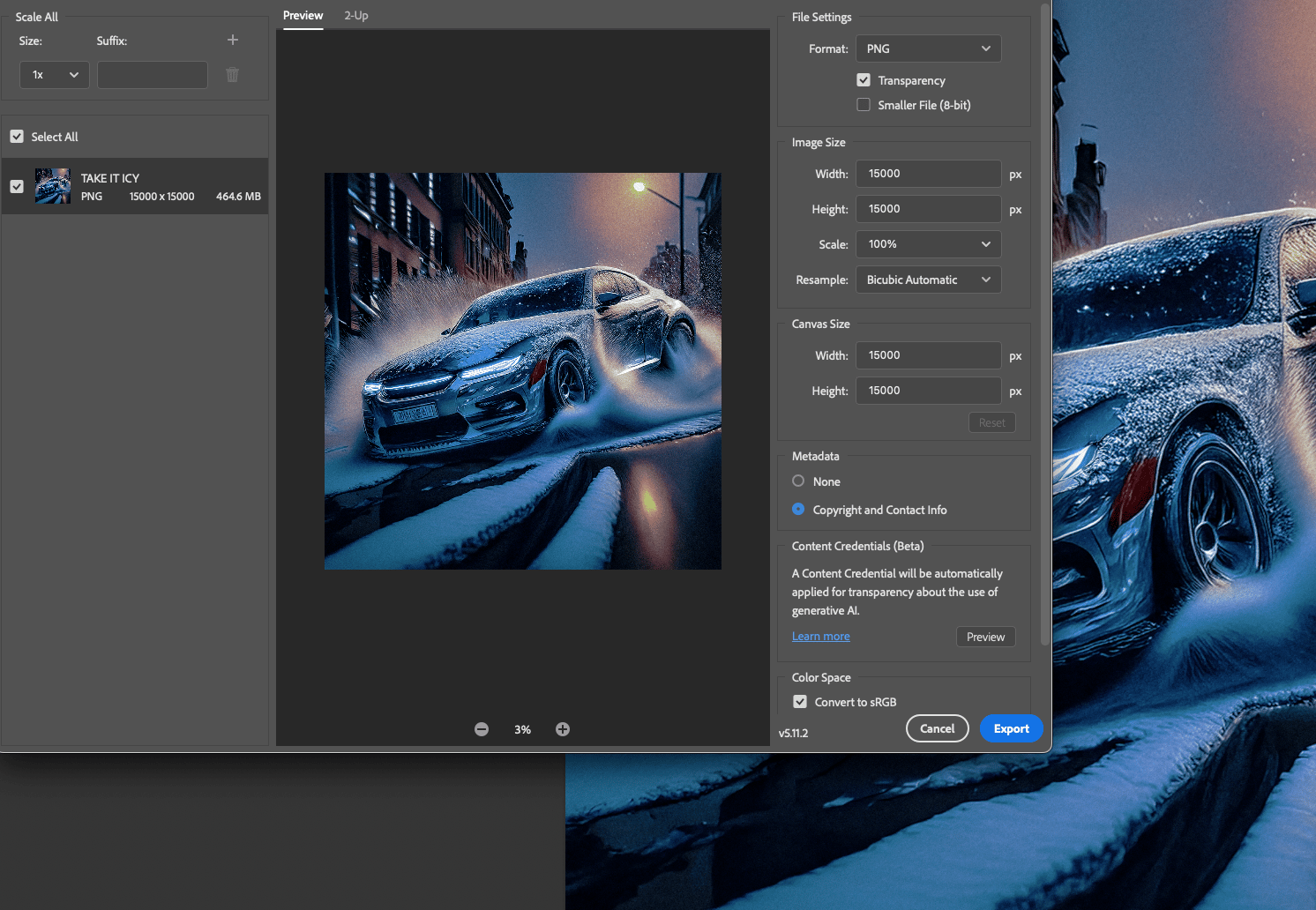Zoom out preview with minus icon
This screenshot has width=1316, height=910.
[482, 729]
